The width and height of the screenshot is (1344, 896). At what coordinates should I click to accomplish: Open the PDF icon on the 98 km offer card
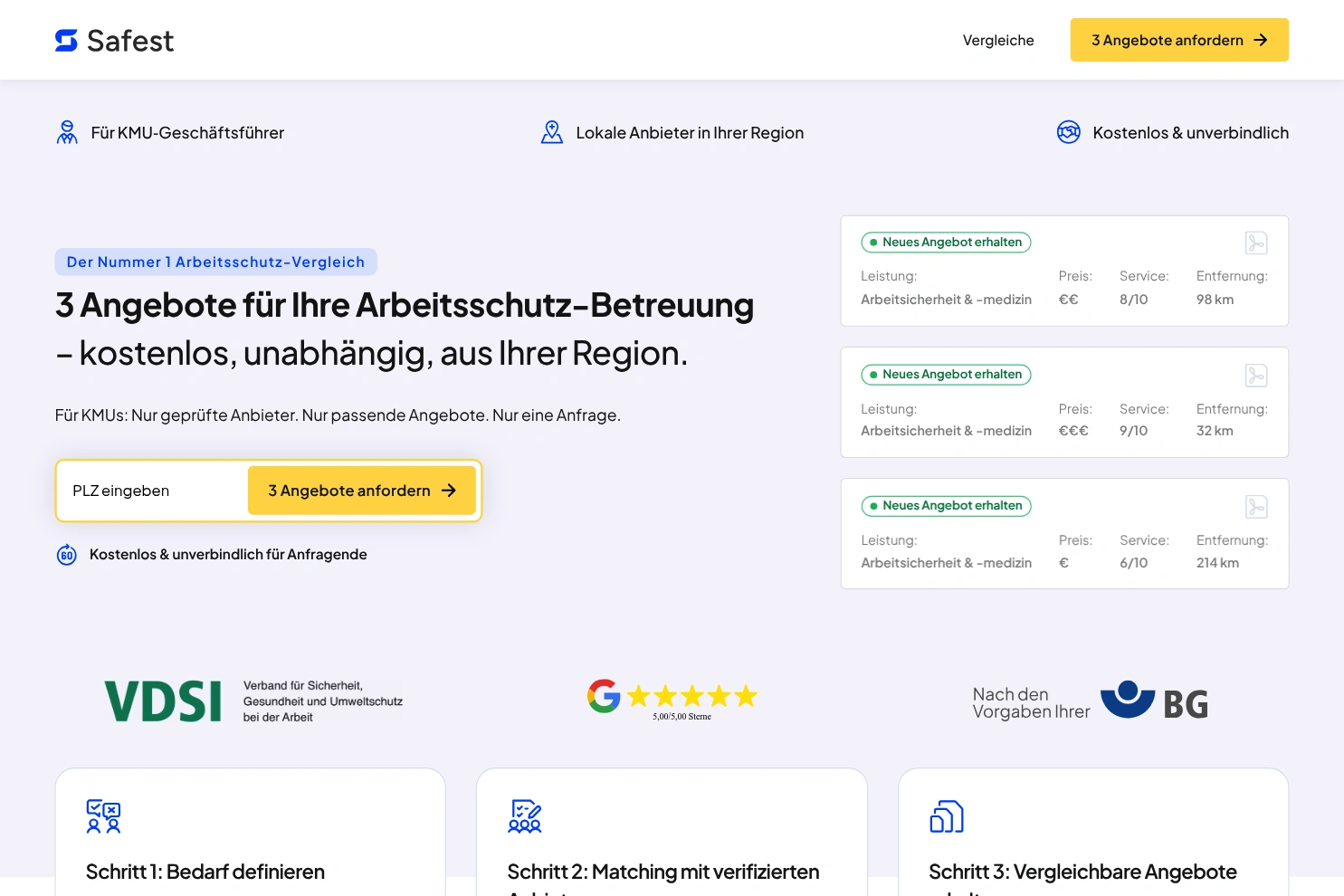(1256, 243)
